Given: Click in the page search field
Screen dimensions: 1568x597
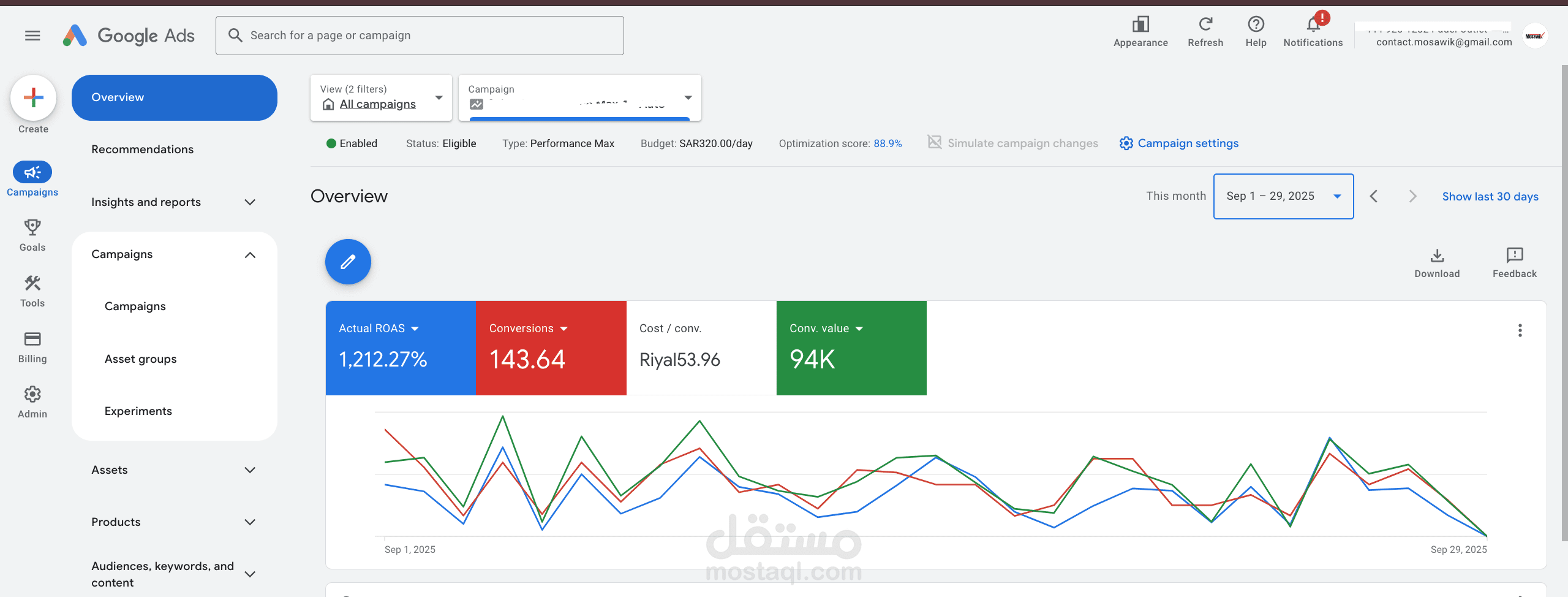Looking at the screenshot, I should point(419,35).
